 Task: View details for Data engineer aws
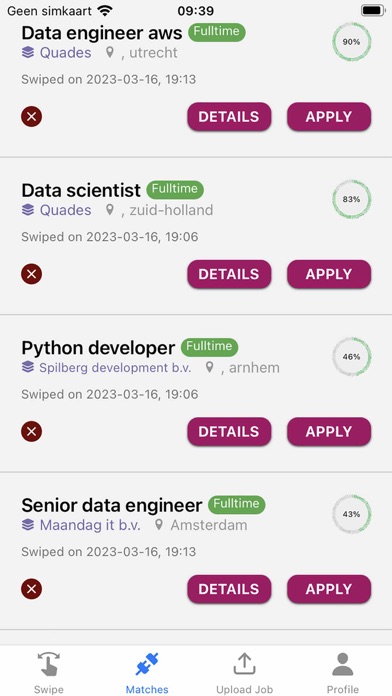[x=229, y=117]
